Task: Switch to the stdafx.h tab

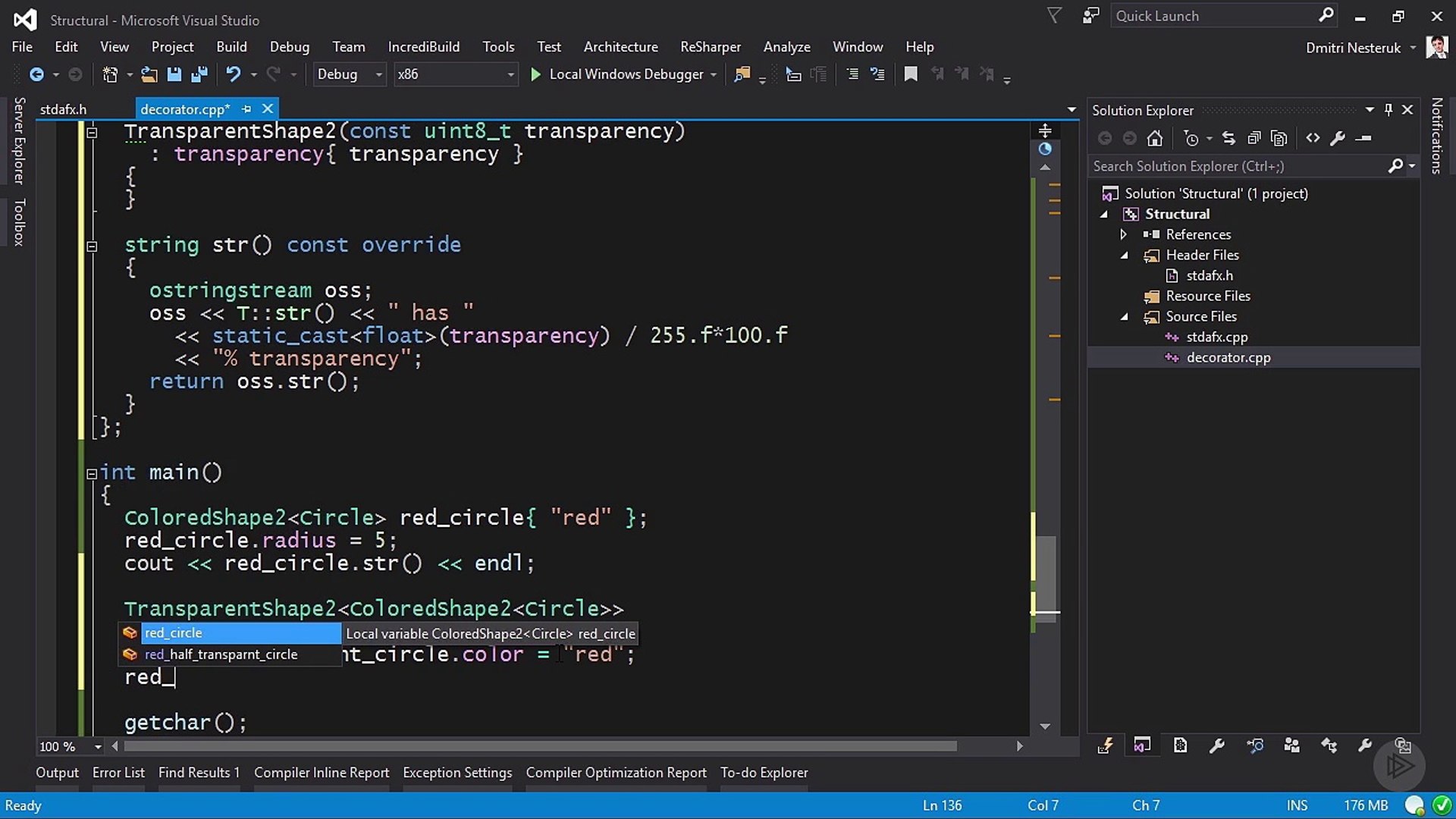Action: click(x=64, y=108)
